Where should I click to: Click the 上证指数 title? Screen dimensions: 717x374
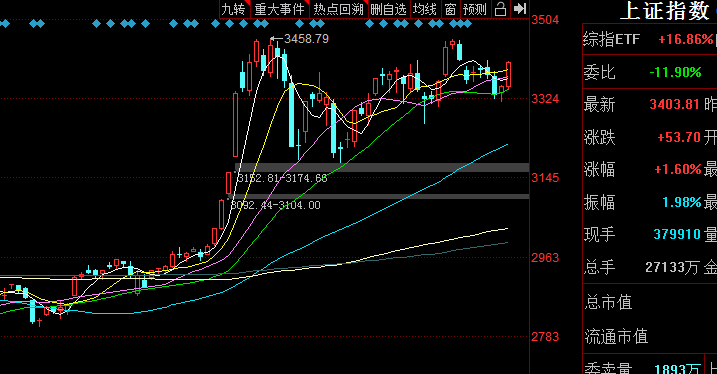point(664,11)
